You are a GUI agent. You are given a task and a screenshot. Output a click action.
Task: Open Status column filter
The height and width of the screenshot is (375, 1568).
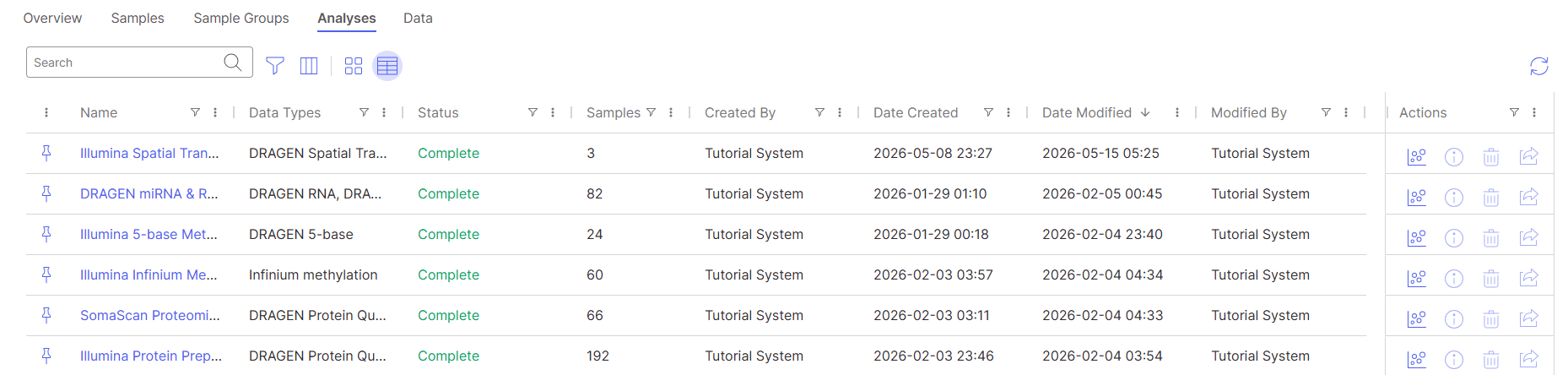click(x=533, y=112)
